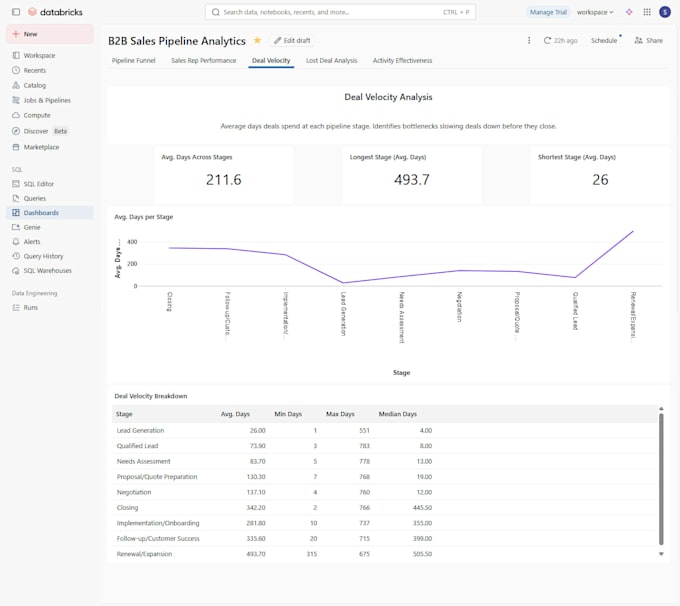Sort by Min Days column header

(x=288, y=414)
